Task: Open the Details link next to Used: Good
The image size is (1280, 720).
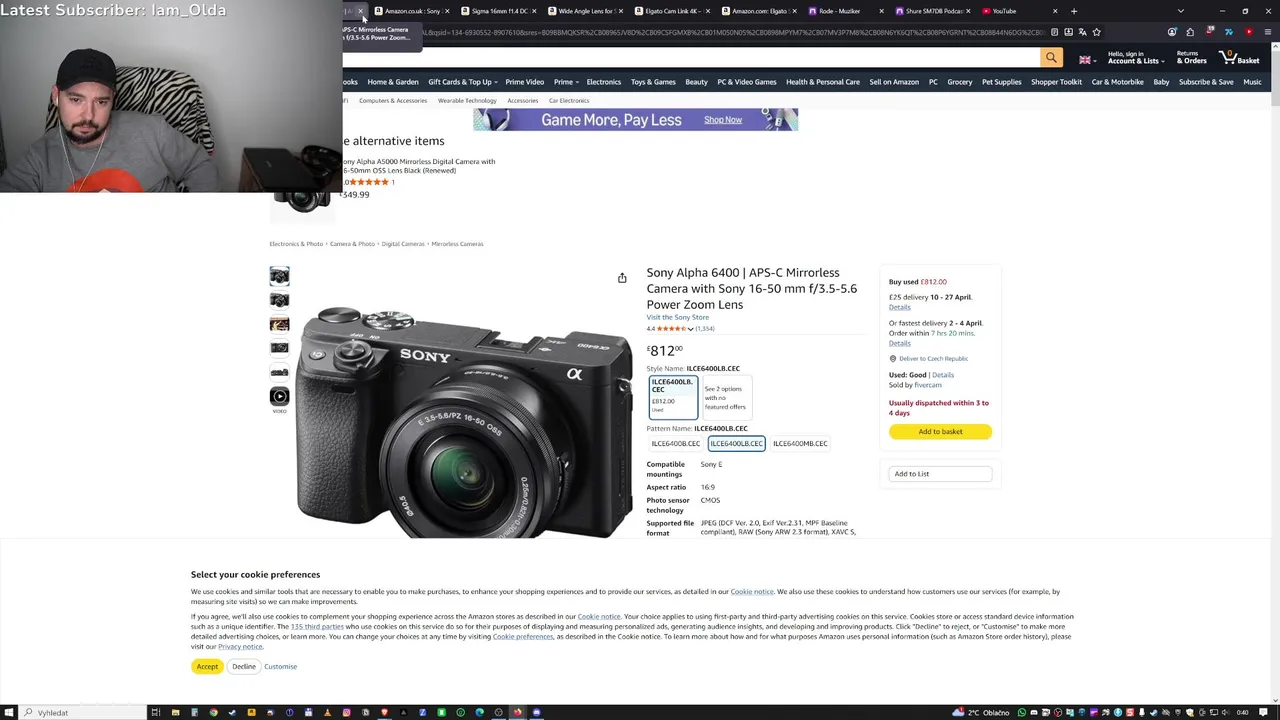Action: pyautogui.click(x=942, y=375)
